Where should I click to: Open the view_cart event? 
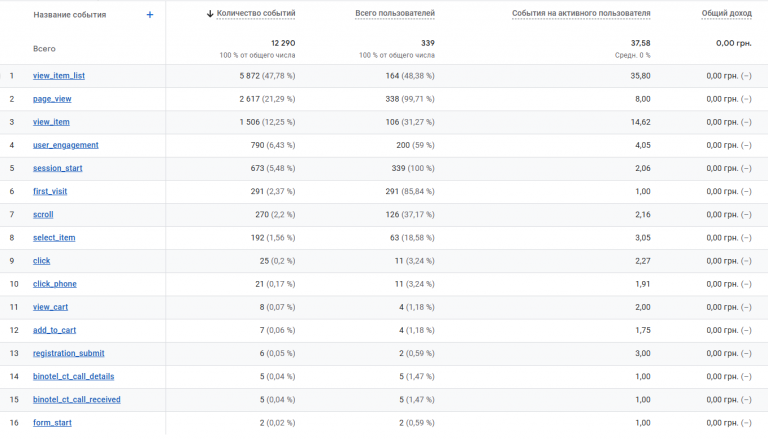(50, 307)
